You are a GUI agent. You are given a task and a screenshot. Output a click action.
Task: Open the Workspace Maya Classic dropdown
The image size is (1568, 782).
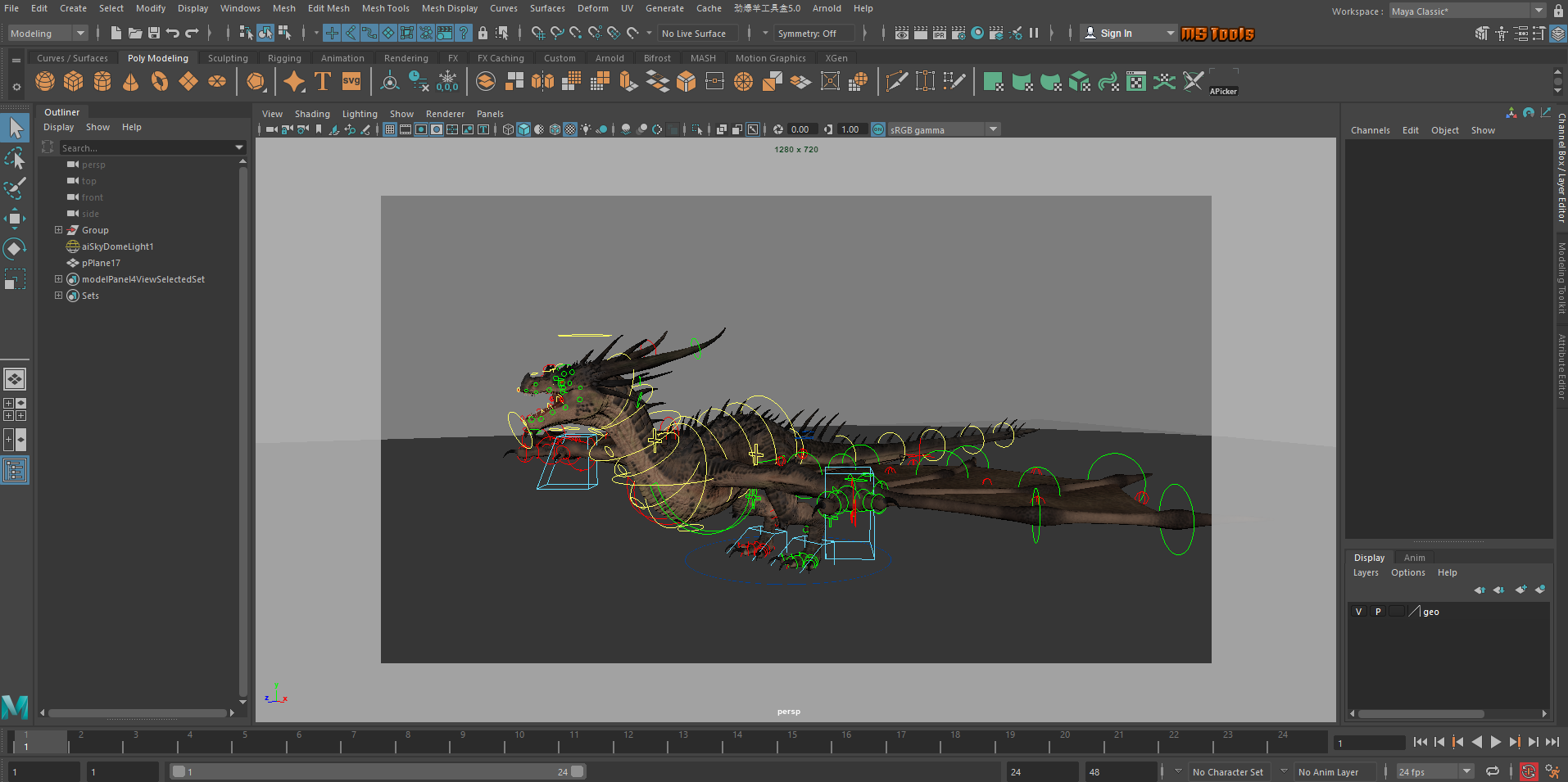coord(1467,11)
